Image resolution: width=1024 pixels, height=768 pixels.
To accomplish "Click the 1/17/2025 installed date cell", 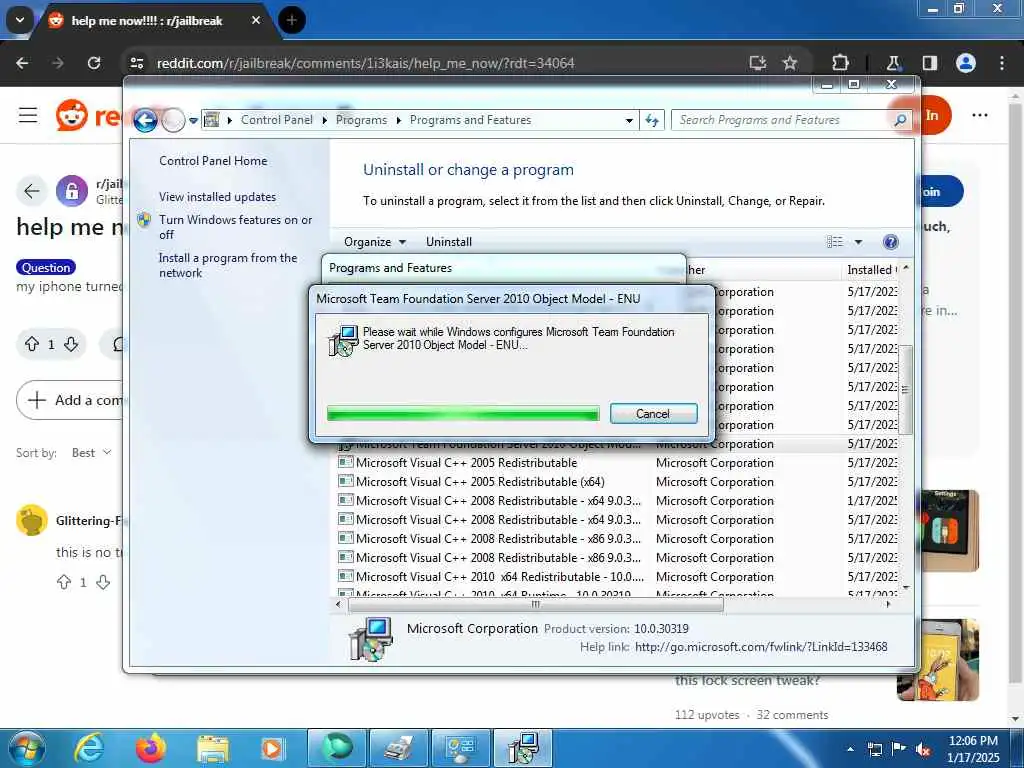I will (872, 501).
